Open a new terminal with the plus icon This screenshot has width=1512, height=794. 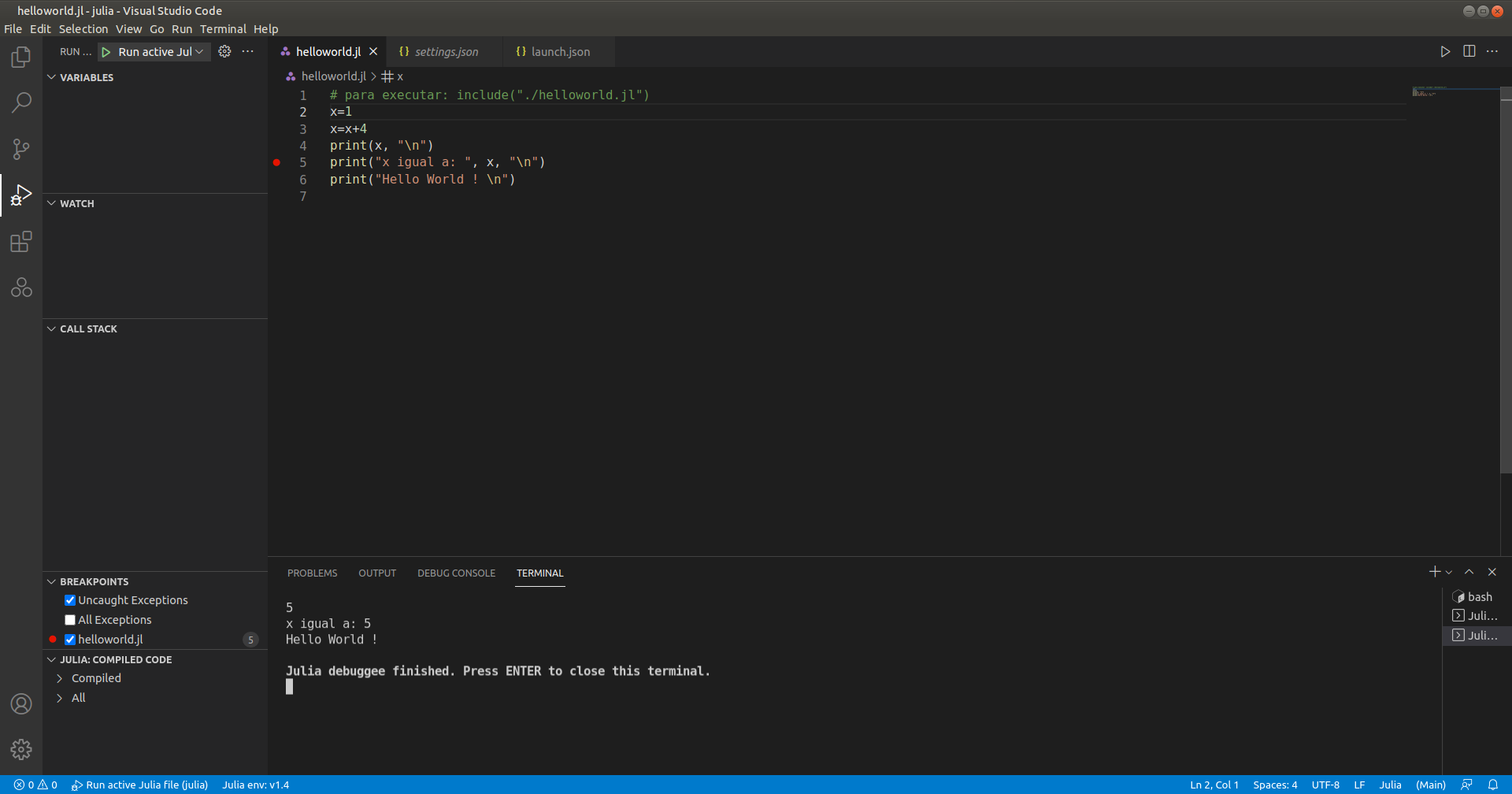pos(1433,571)
